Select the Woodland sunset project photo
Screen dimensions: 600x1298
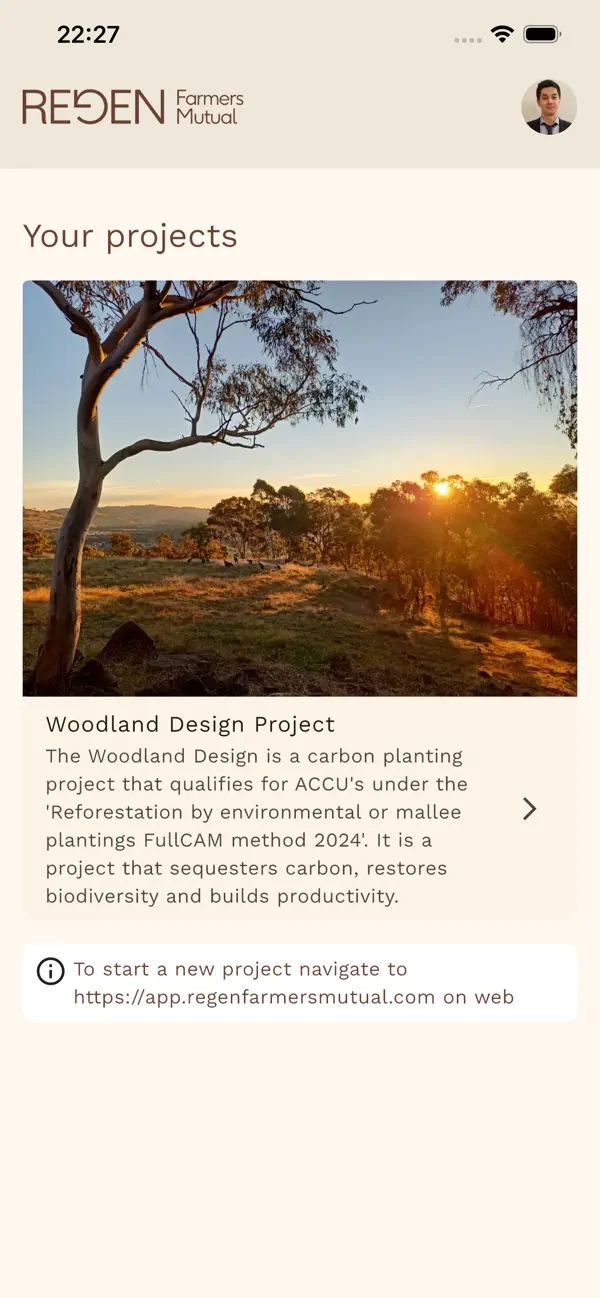(300, 488)
